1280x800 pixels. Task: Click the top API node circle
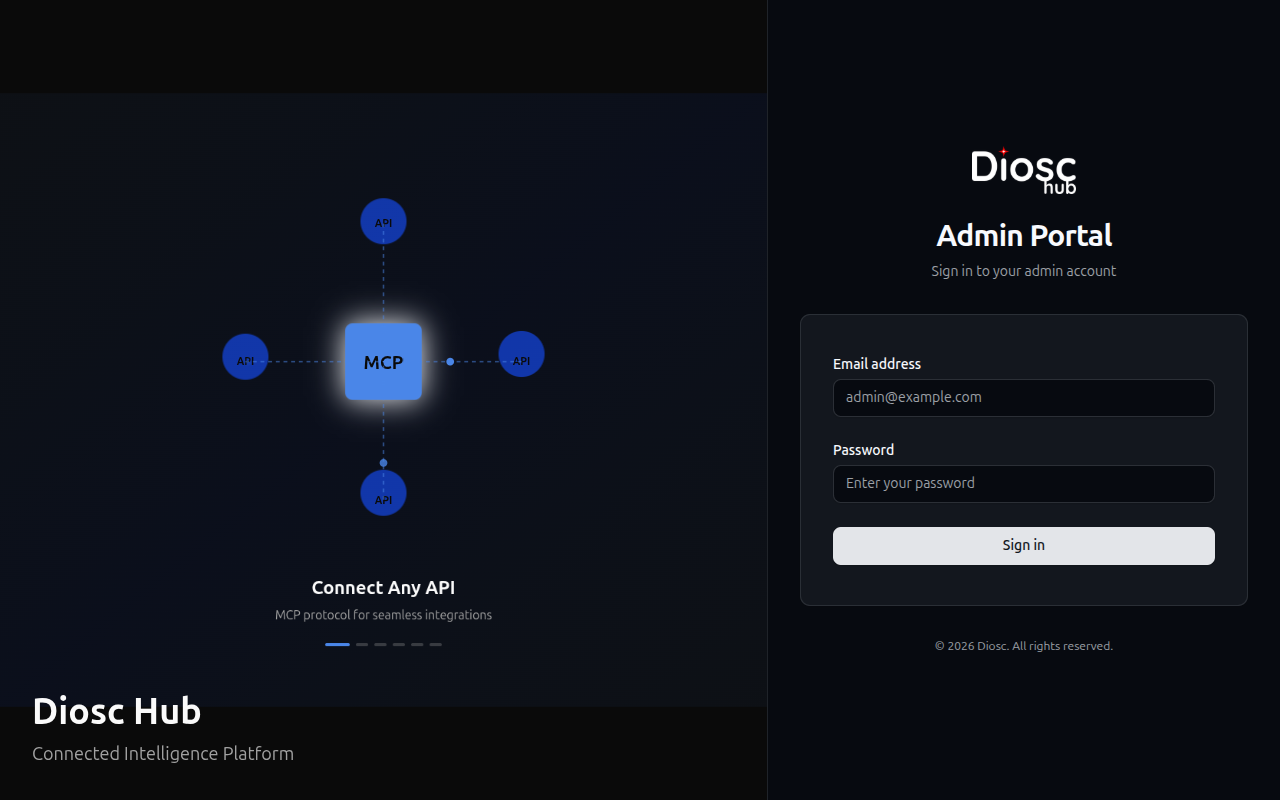(x=383, y=221)
